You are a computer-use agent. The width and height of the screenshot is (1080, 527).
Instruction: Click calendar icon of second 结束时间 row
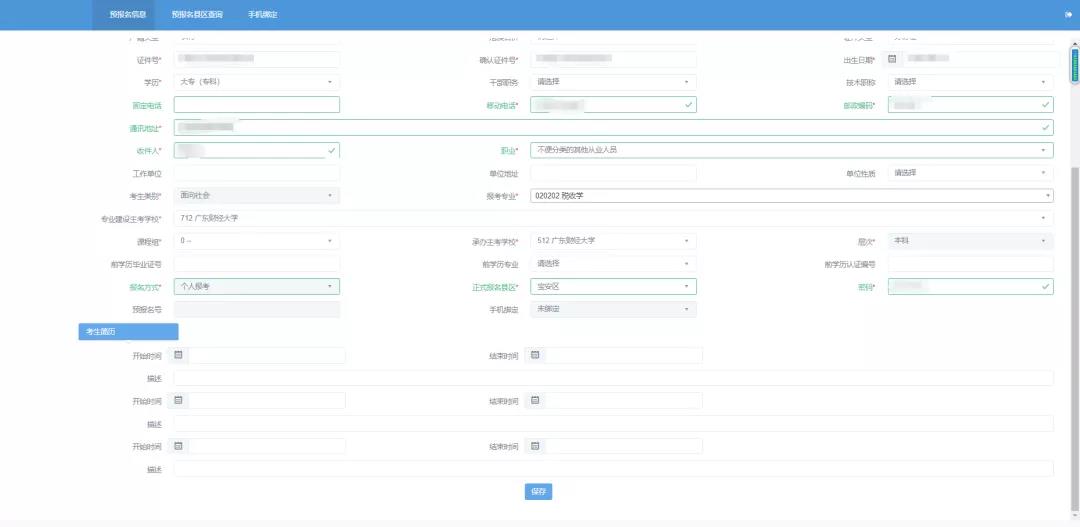point(535,400)
